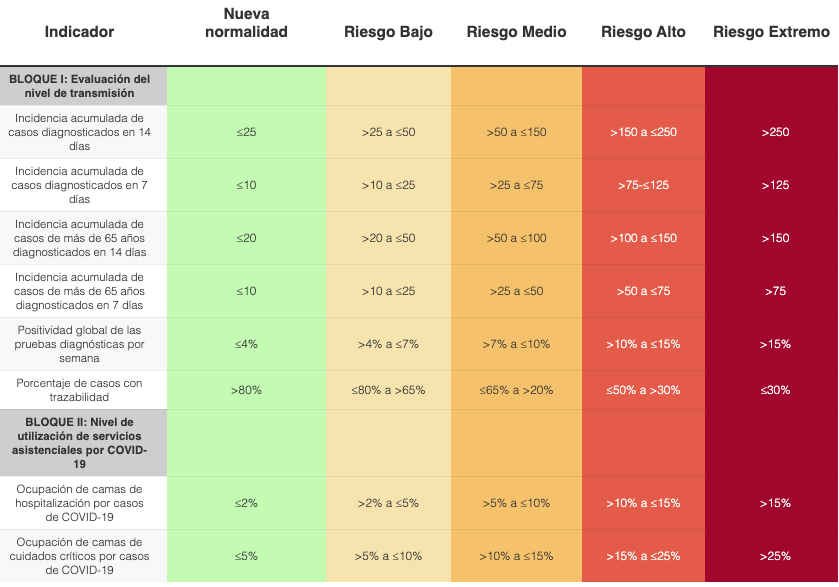
Task: Click the >150 a ≤250 cell
Action: [x=643, y=132]
